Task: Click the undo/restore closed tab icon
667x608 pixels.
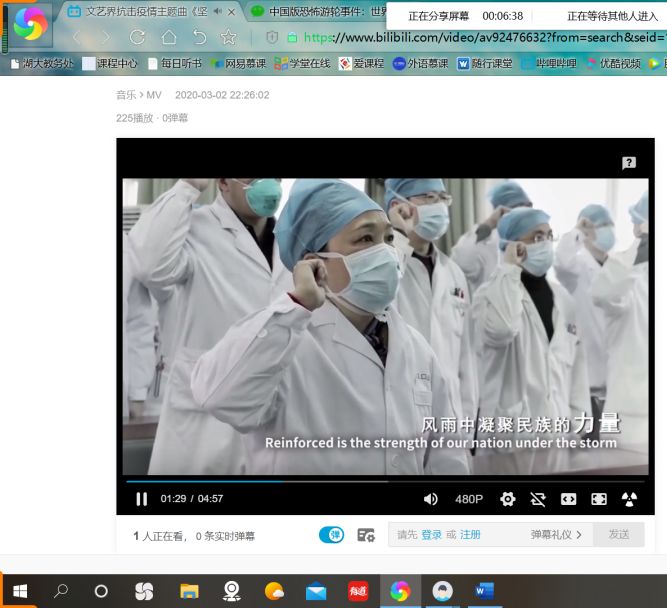Action: click(200, 37)
